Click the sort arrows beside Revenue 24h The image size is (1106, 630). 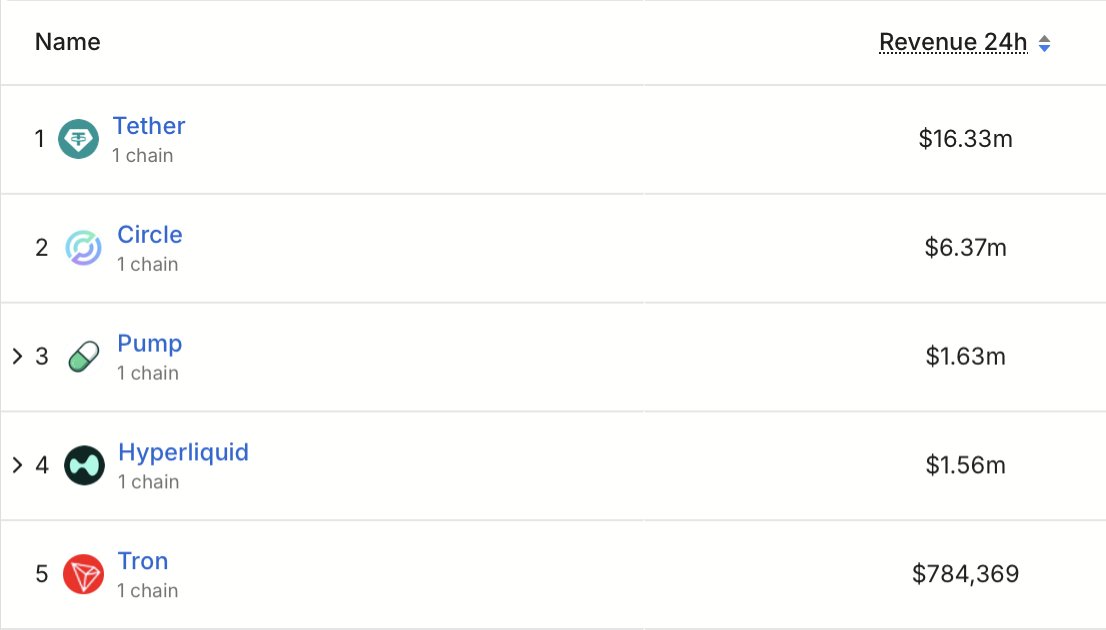[1045, 43]
